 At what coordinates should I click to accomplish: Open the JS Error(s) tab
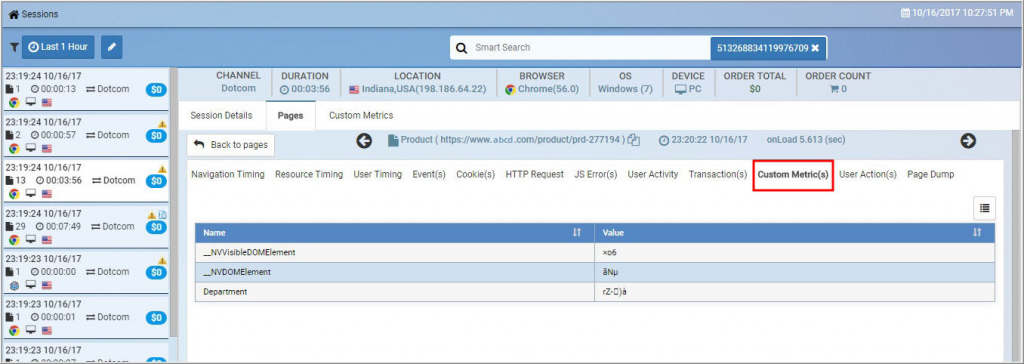[596, 174]
